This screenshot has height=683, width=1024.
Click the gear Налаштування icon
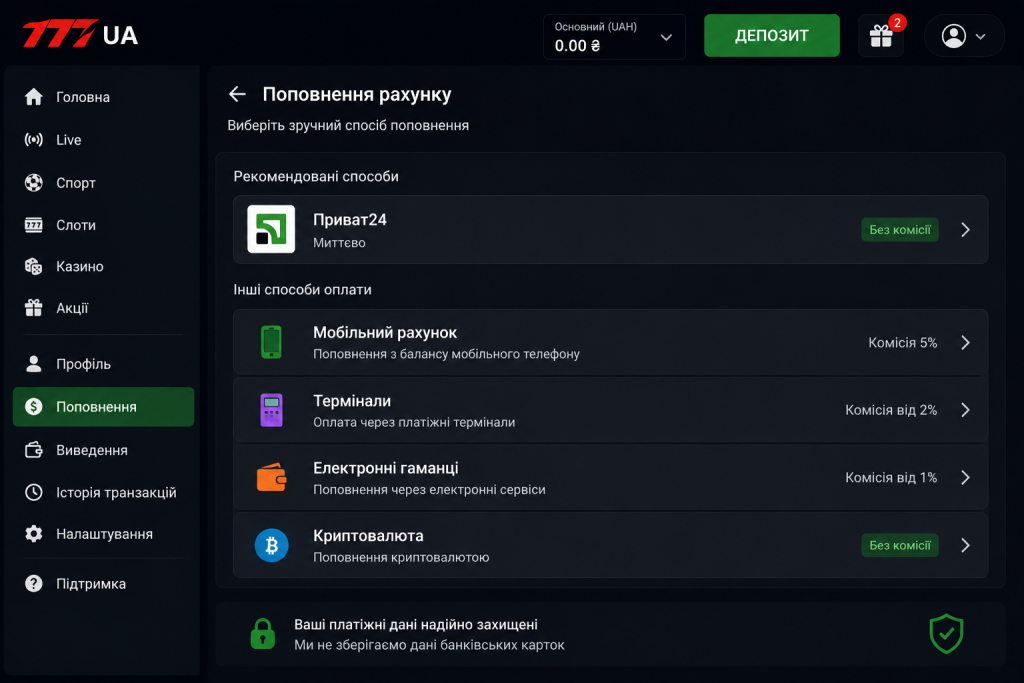[x=33, y=533]
